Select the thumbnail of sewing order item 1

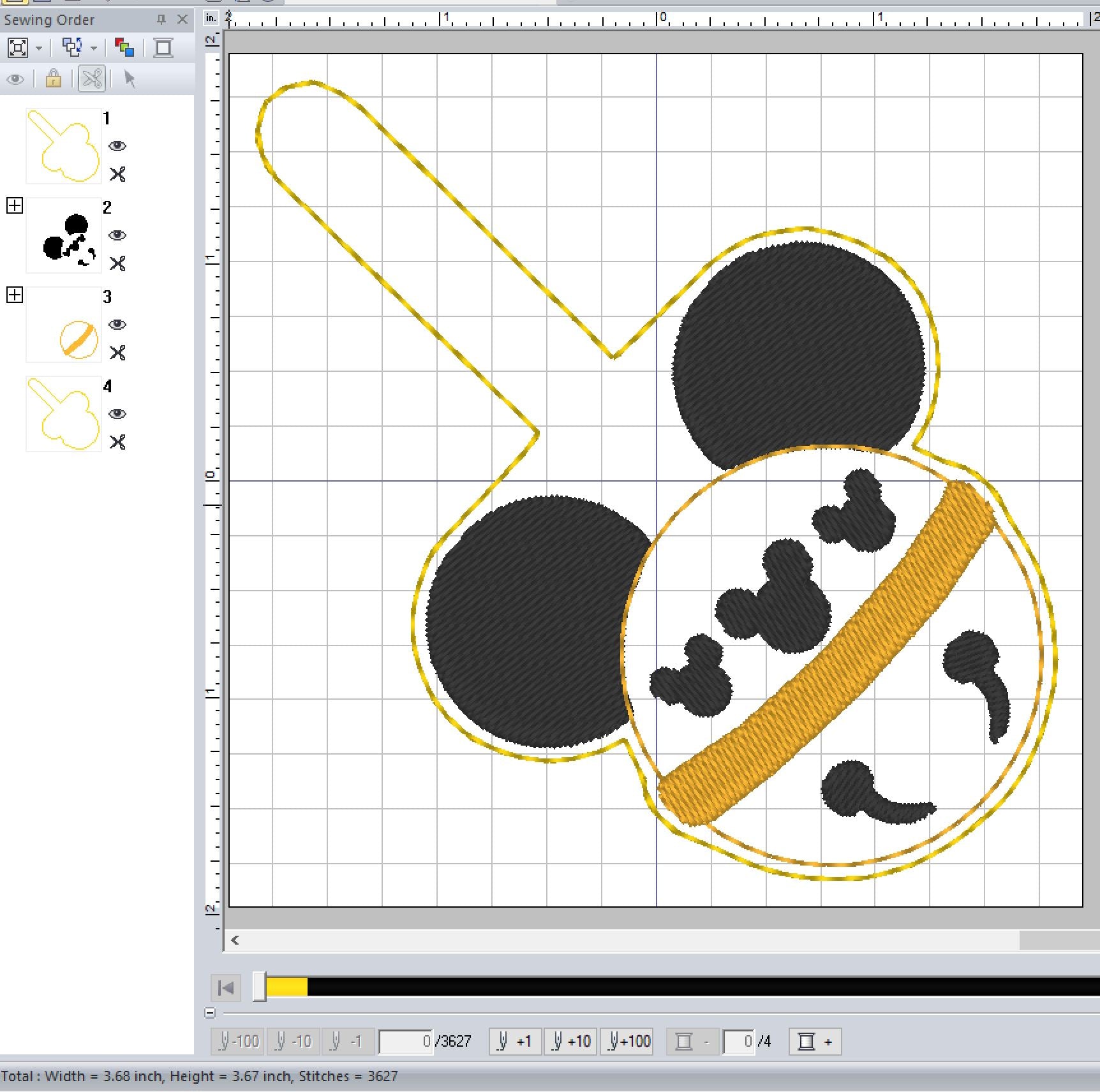click(63, 146)
